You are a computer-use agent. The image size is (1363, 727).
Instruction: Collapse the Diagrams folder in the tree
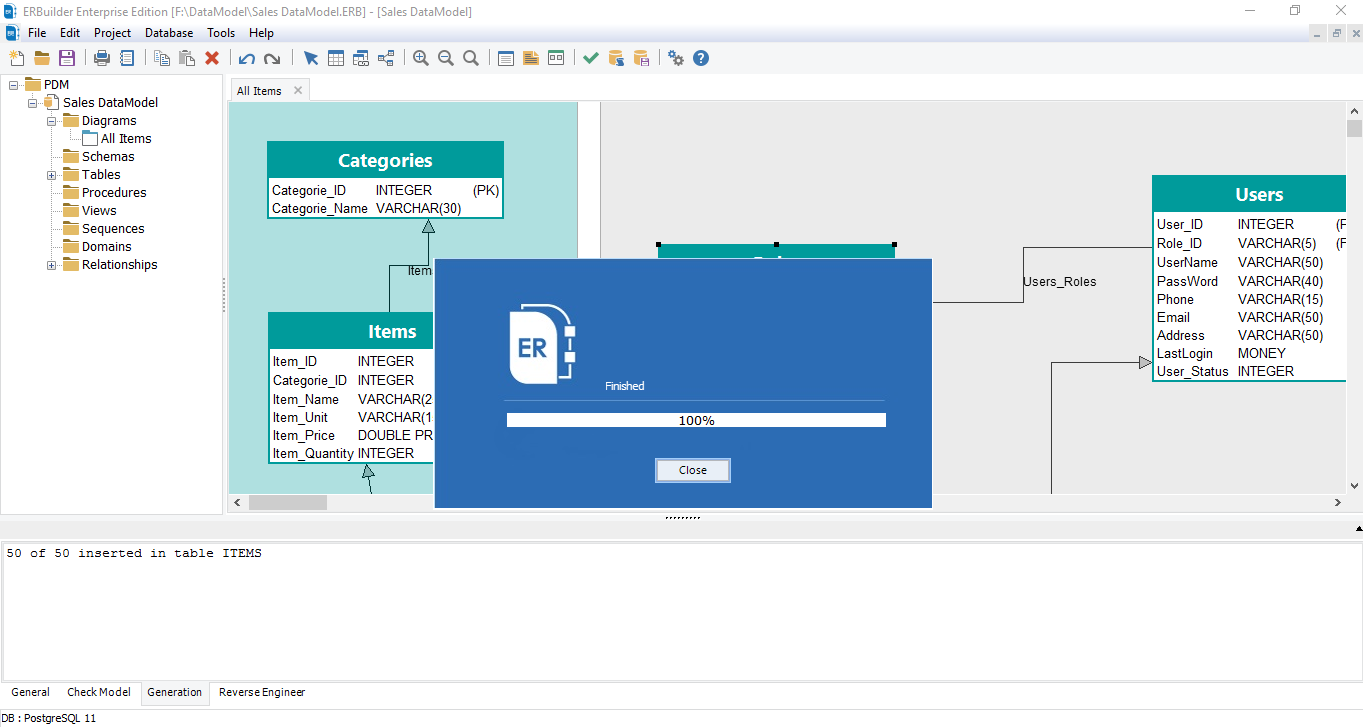(51, 120)
